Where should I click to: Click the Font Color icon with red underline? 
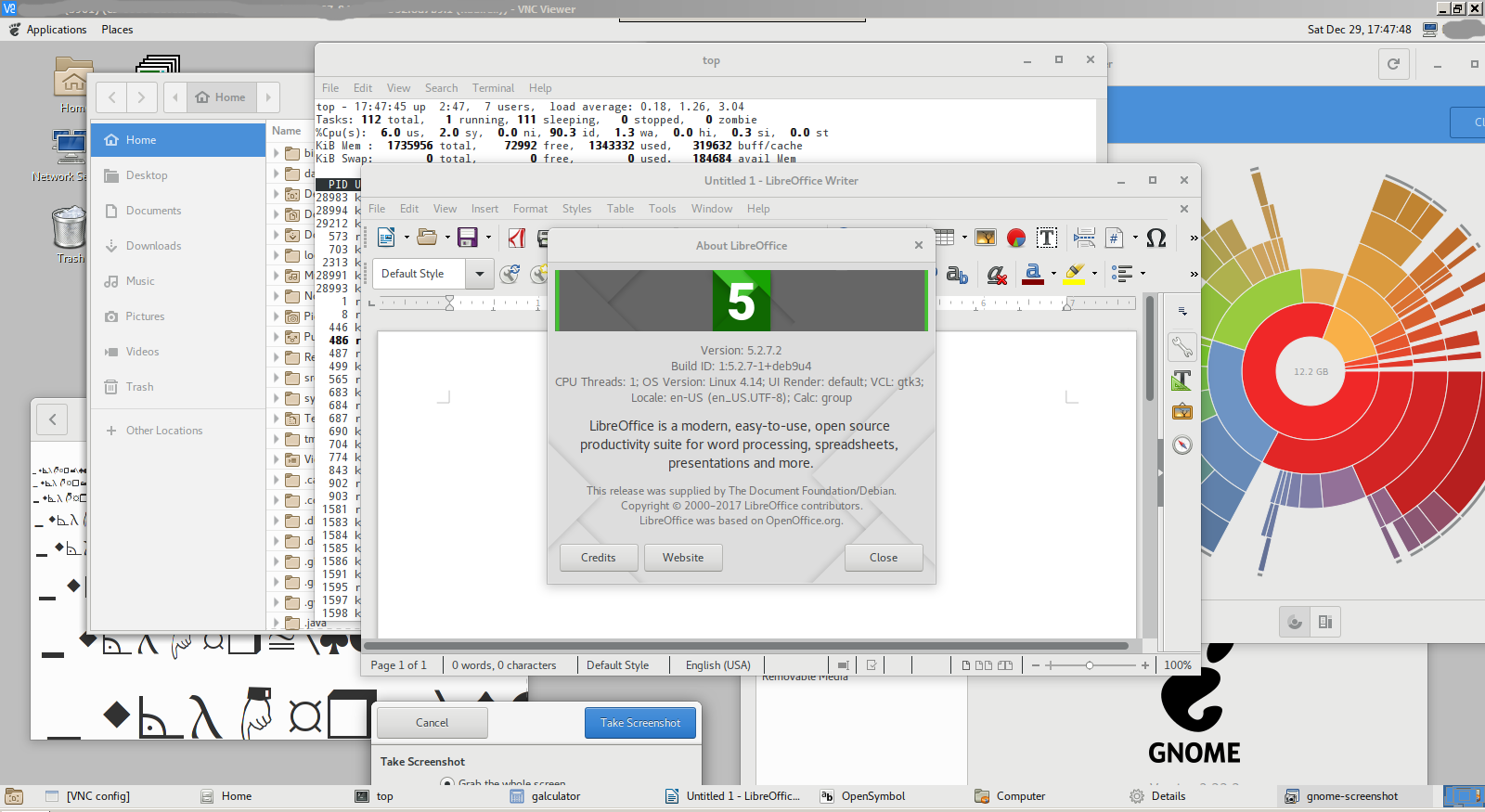coord(1033,274)
